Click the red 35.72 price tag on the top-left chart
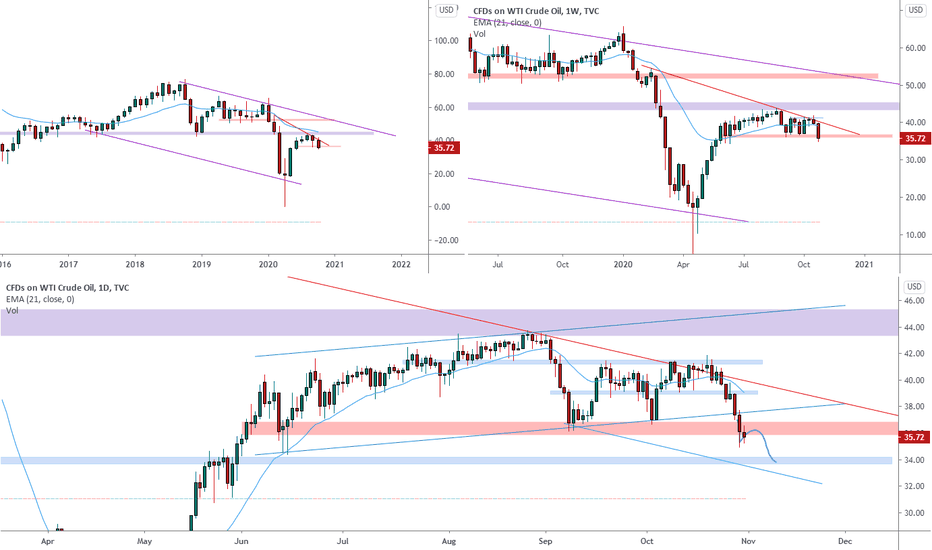The image size is (932, 550). tap(443, 147)
